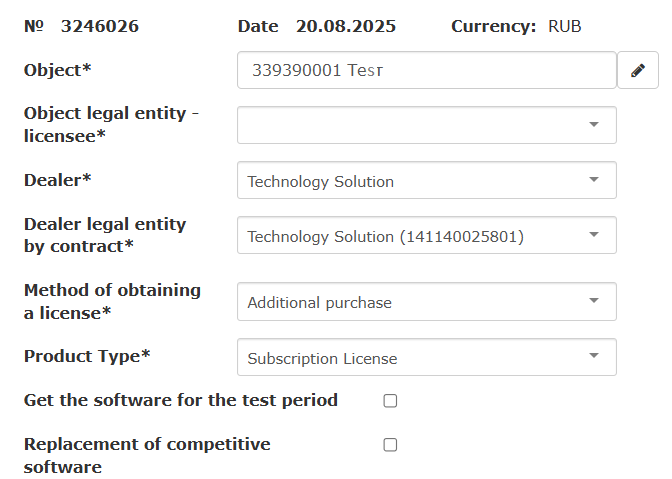Click the Product Type dropdown arrow
The height and width of the screenshot is (479, 672).
point(593,357)
